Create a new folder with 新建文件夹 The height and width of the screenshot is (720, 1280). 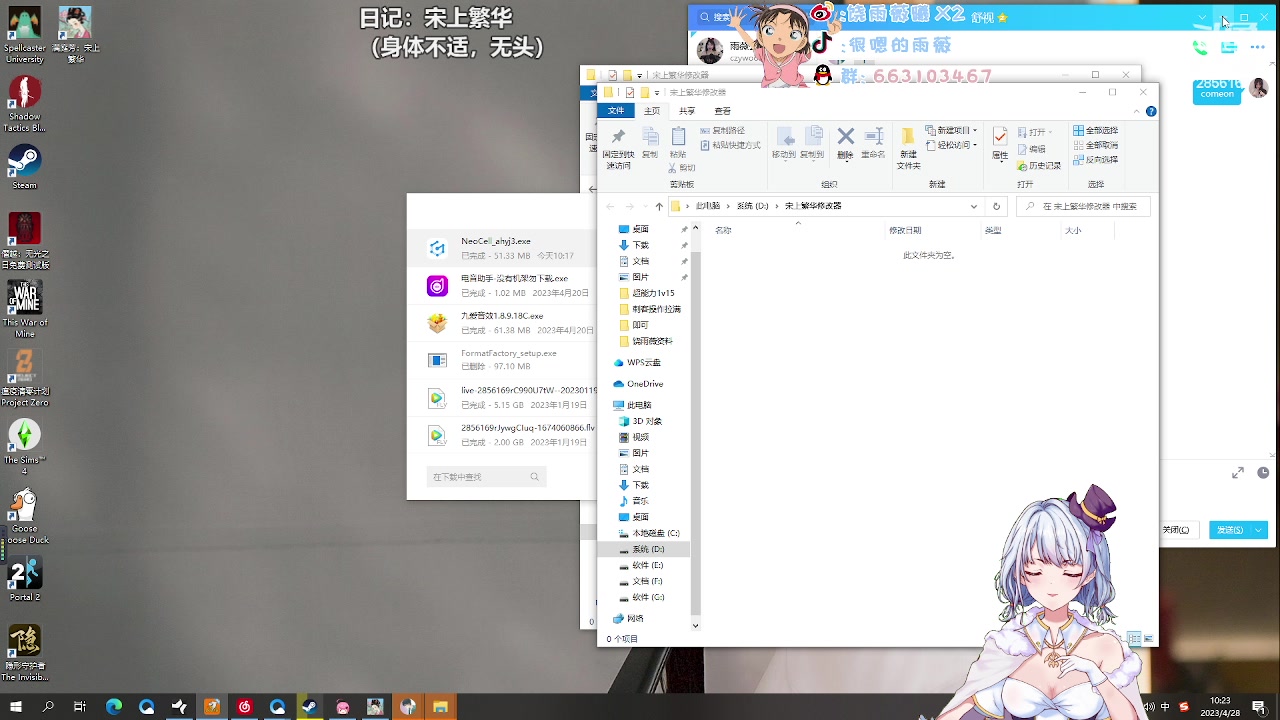(908, 148)
